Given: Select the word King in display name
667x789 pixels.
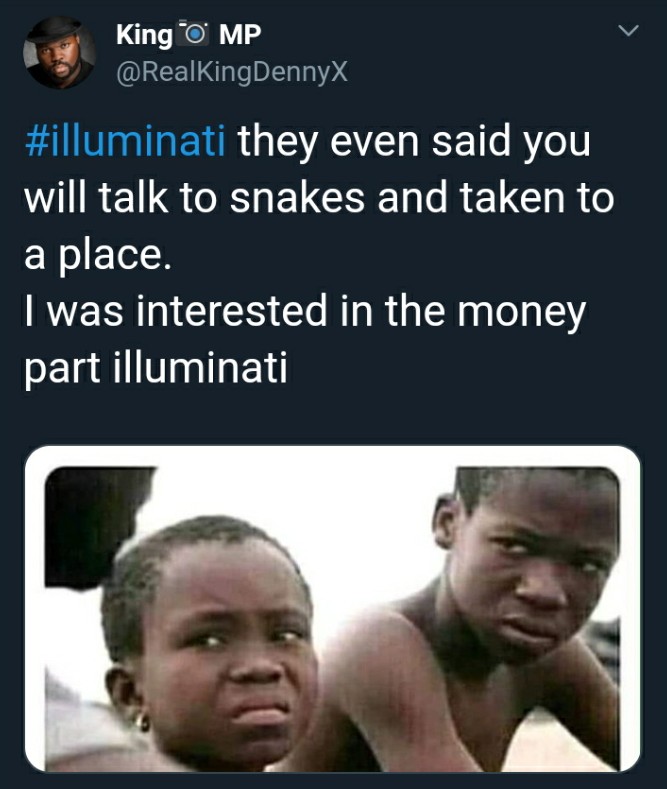Looking at the screenshot, I should click(144, 36).
